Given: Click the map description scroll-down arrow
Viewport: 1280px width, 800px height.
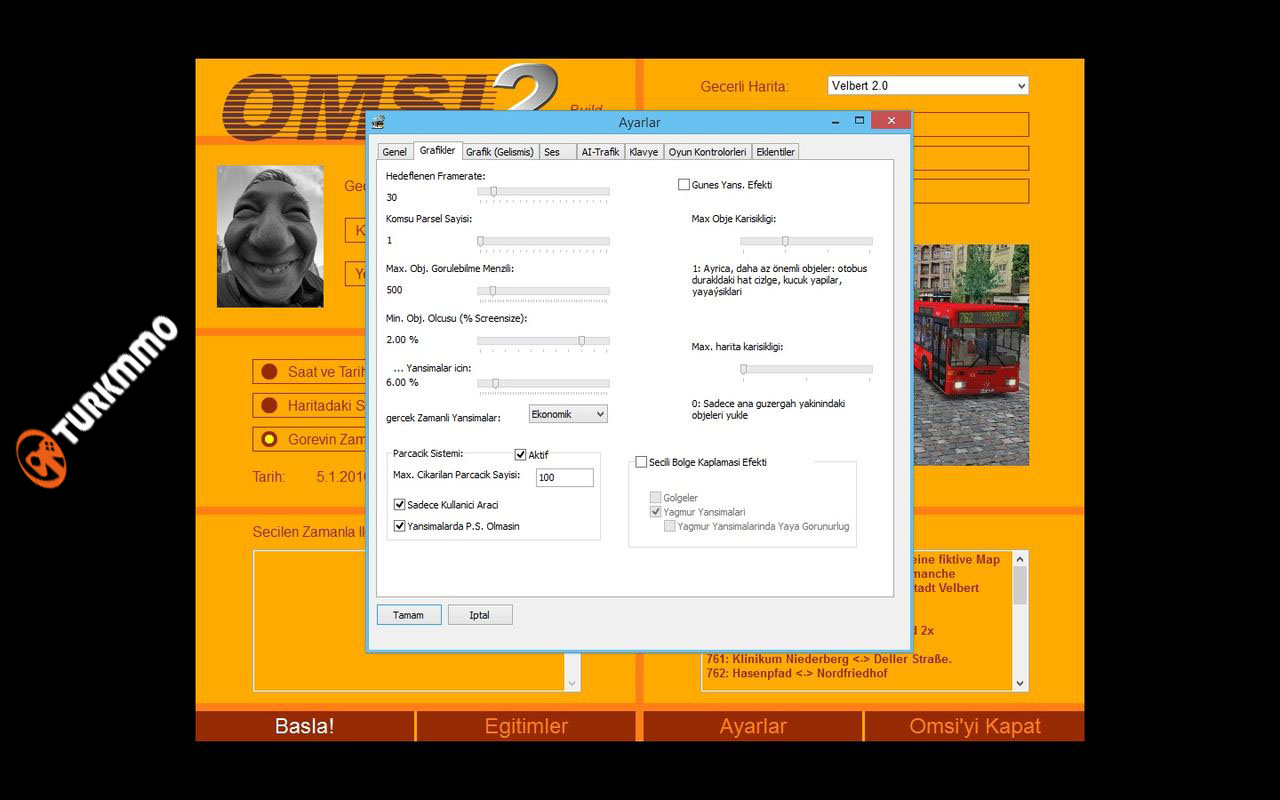Looking at the screenshot, I should click(x=1020, y=683).
